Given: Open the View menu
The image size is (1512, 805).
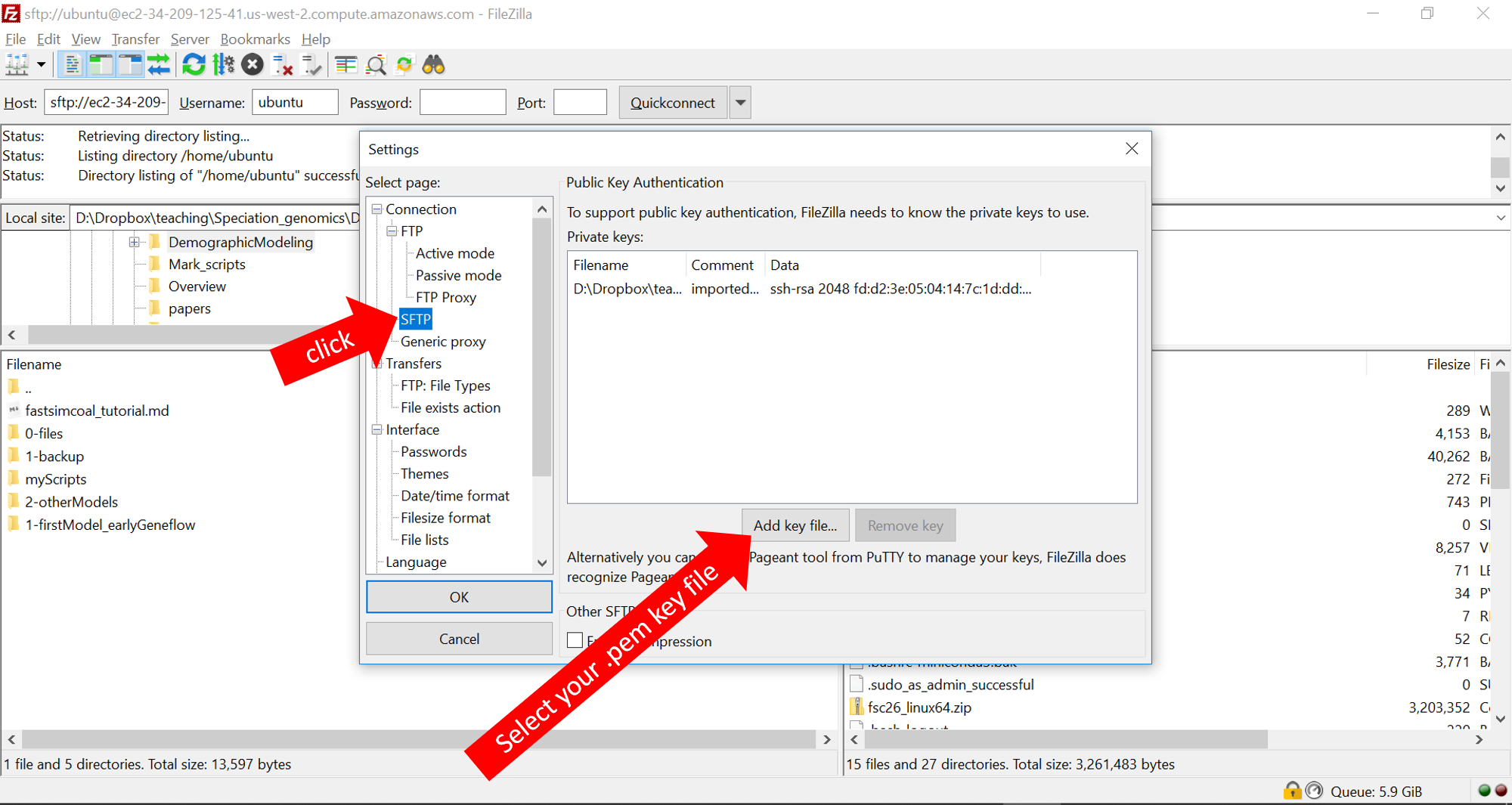Looking at the screenshot, I should 85,39.
